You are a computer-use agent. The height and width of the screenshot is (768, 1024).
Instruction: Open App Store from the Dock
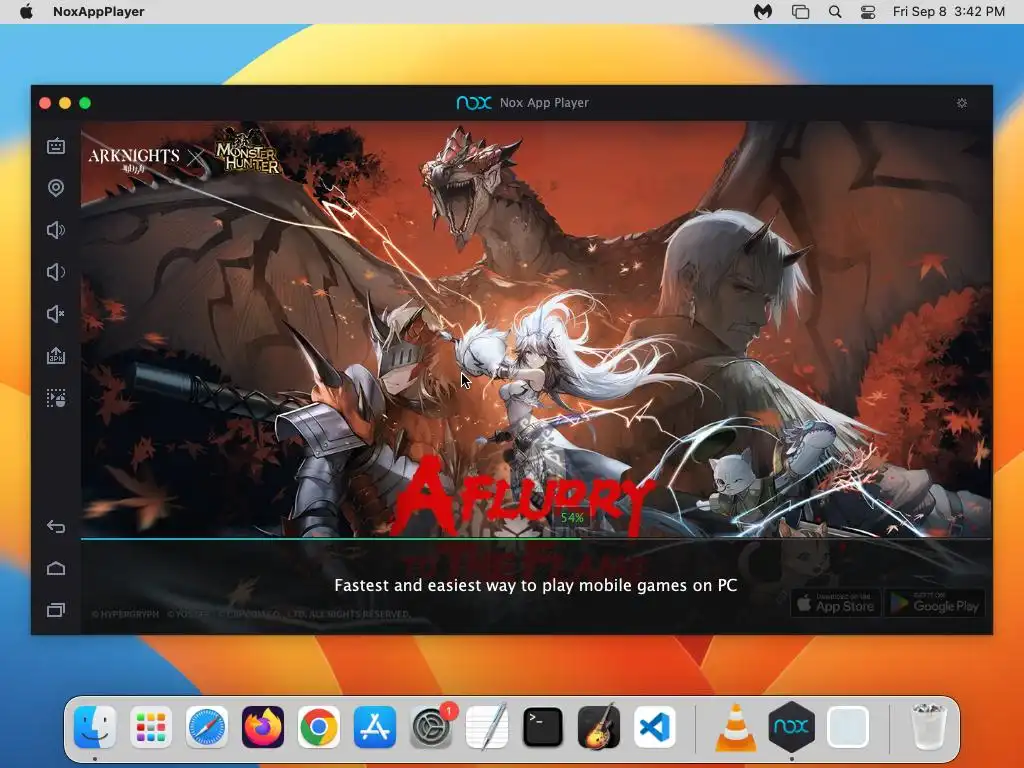pos(375,727)
